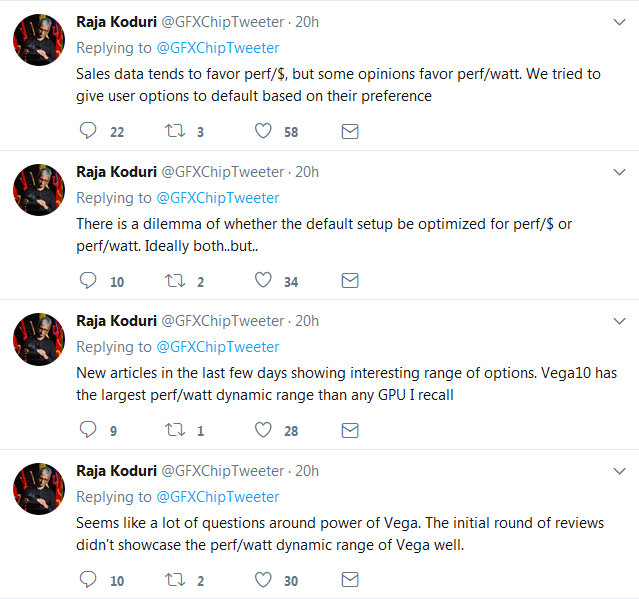639x599 pixels.
Task: Open the @GFXChipTweeter reply link in the last tweet
Action: (217, 497)
